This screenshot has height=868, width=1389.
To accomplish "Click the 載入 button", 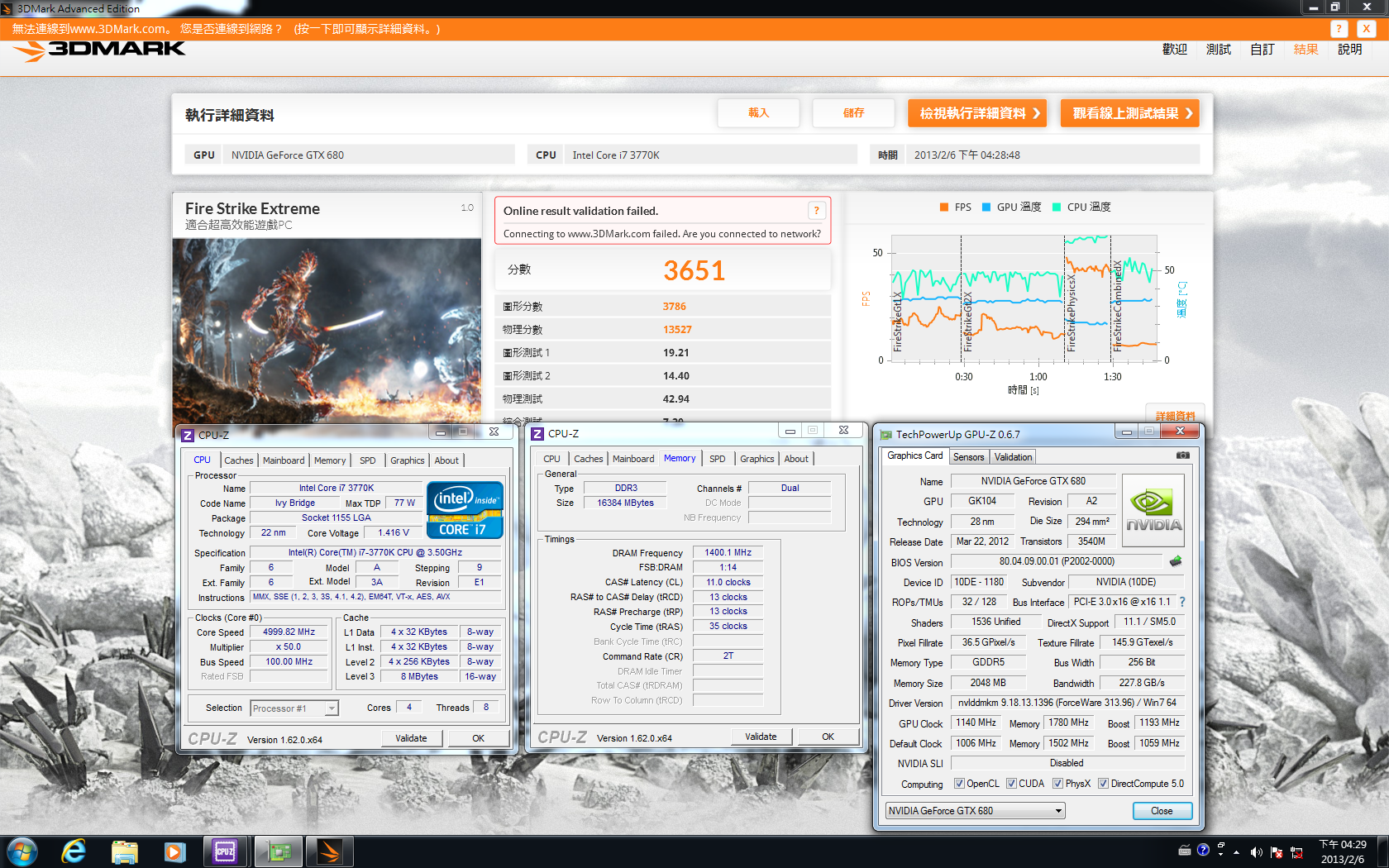I will (x=758, y=113).
